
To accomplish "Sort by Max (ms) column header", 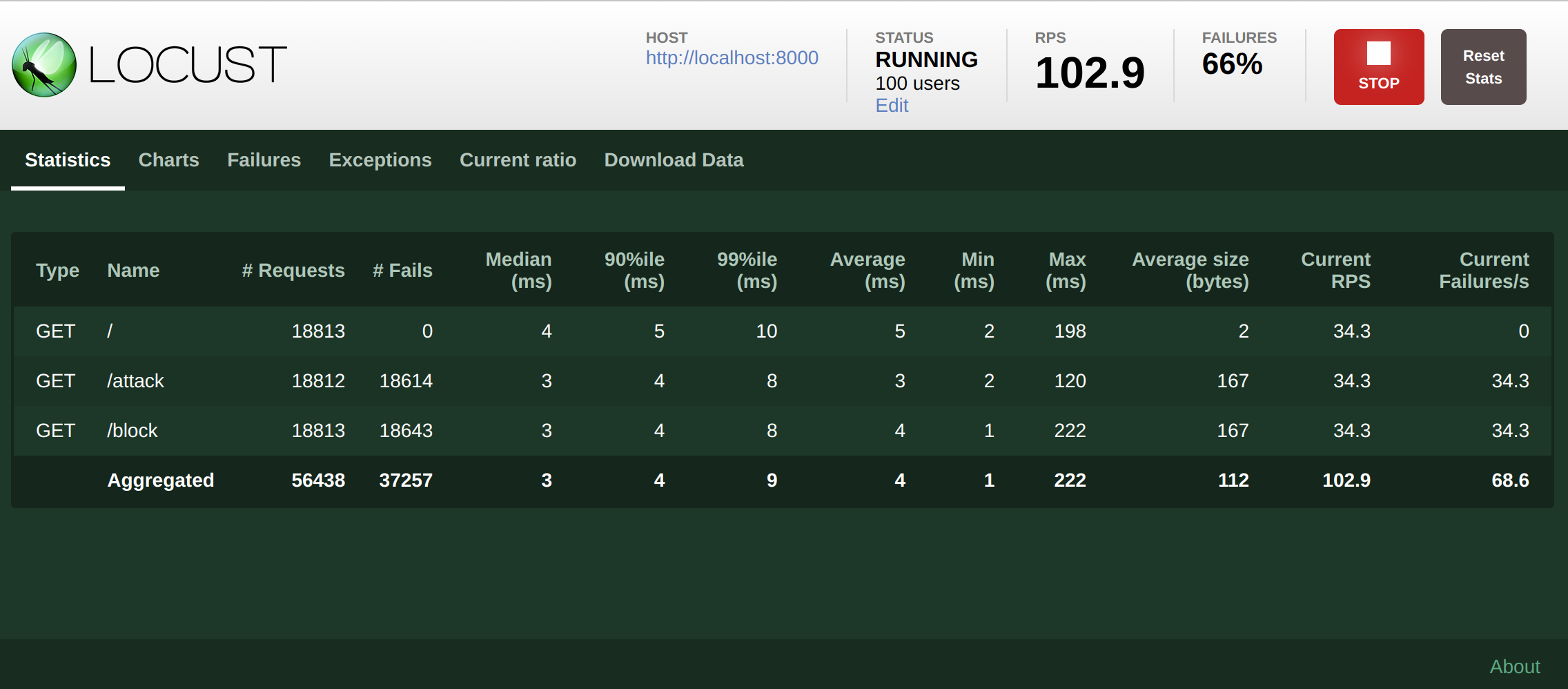I will click(x=1066, y=271).
